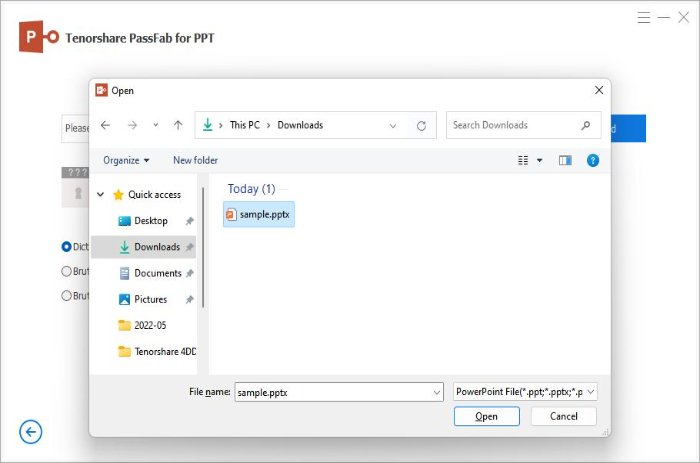The image size is (700, 463).
Task: Change the file view layout icon
Action: 523,160
